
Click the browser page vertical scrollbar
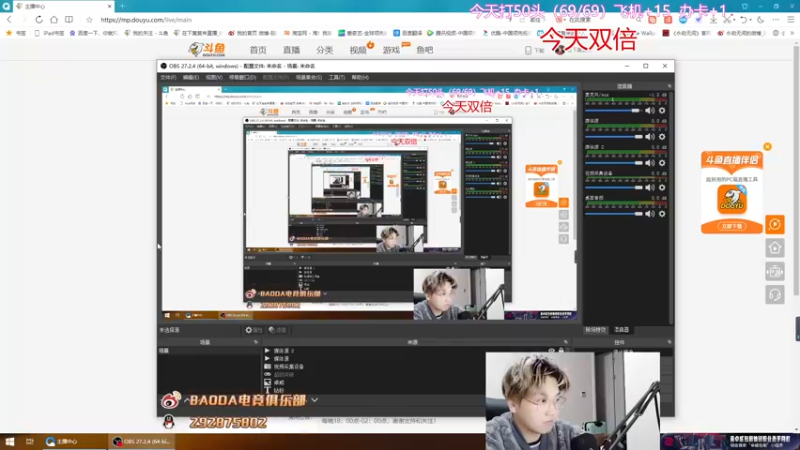(796, 169)
